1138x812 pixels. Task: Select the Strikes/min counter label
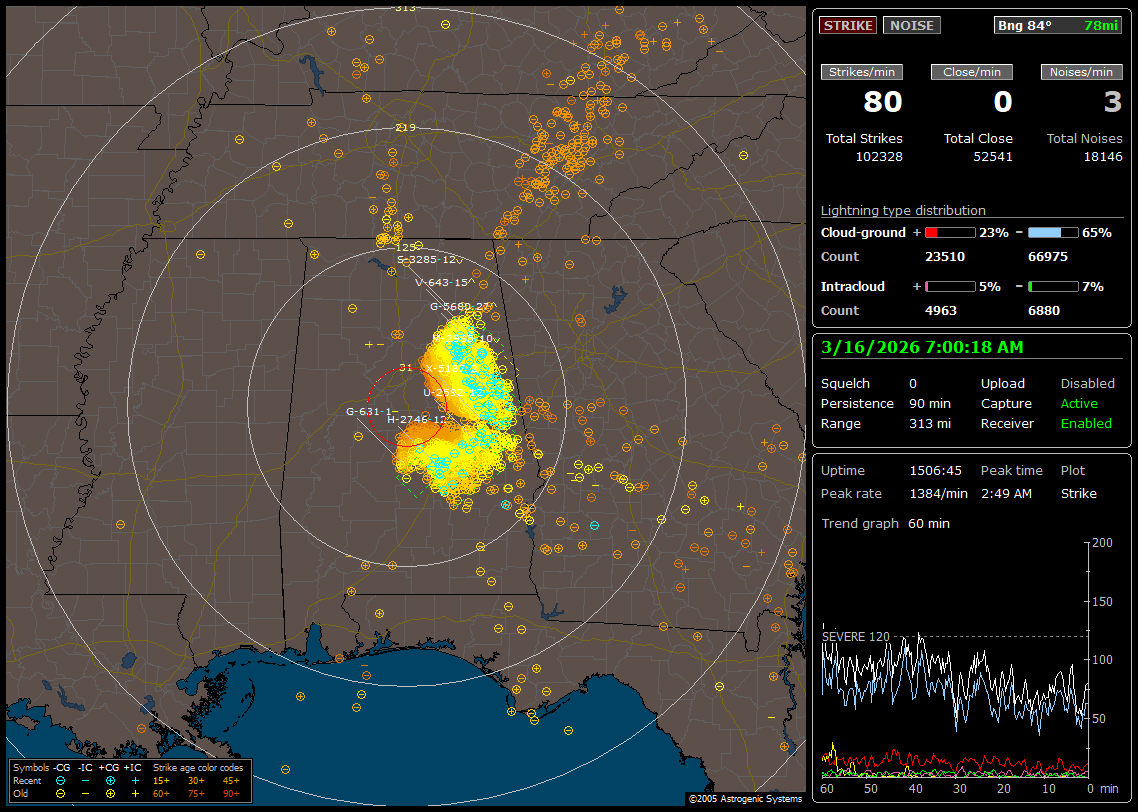coord(862,72)
